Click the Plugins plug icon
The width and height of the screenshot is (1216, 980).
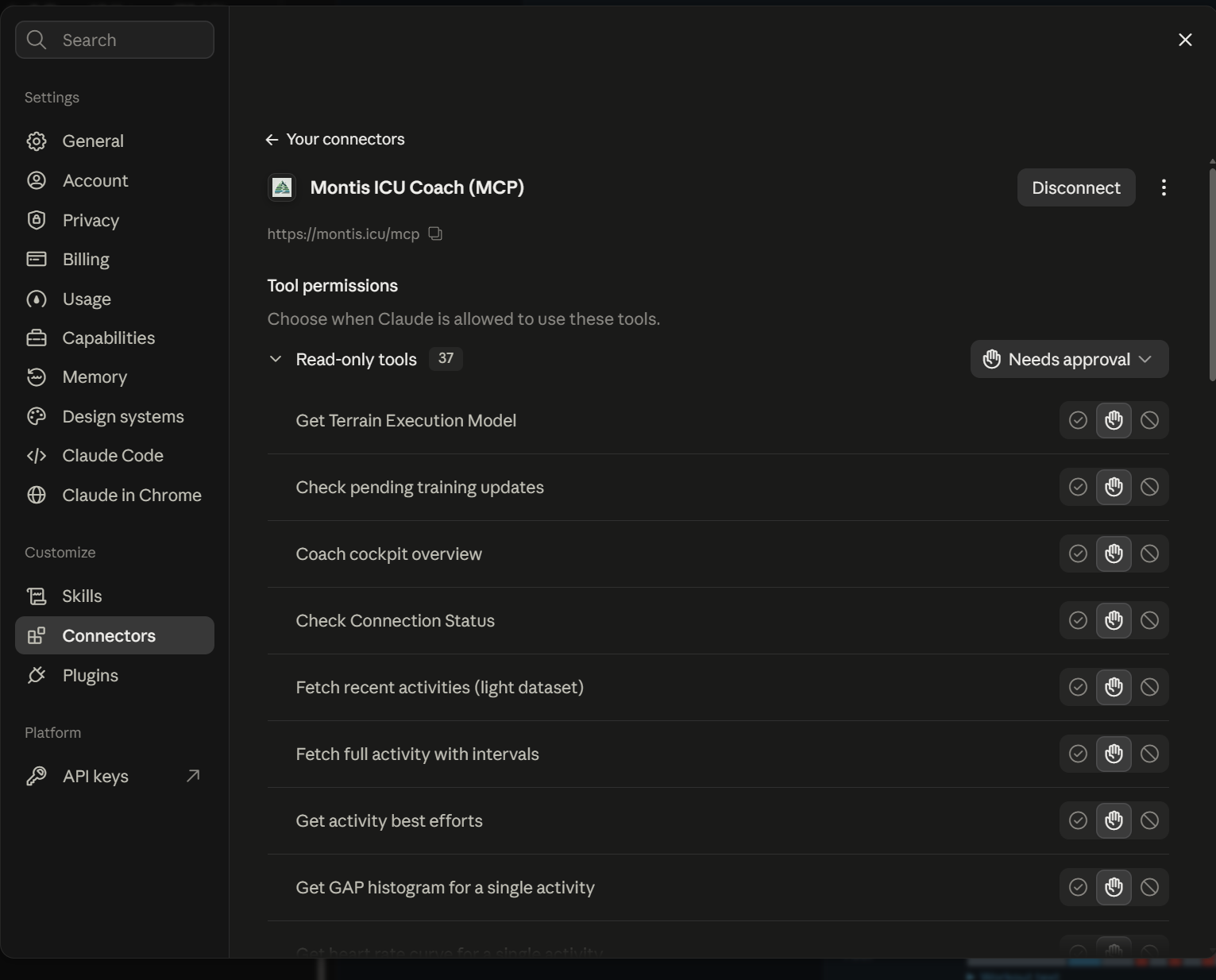click(x=37, y=675)
